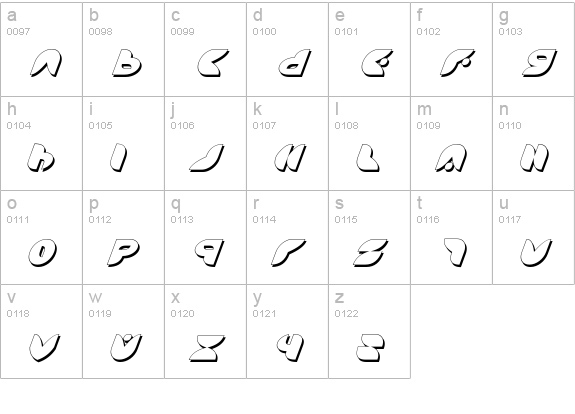Viewport: 575px width, 414px height.
Task: Select the glyph for letter g
Action: (539, 63)
